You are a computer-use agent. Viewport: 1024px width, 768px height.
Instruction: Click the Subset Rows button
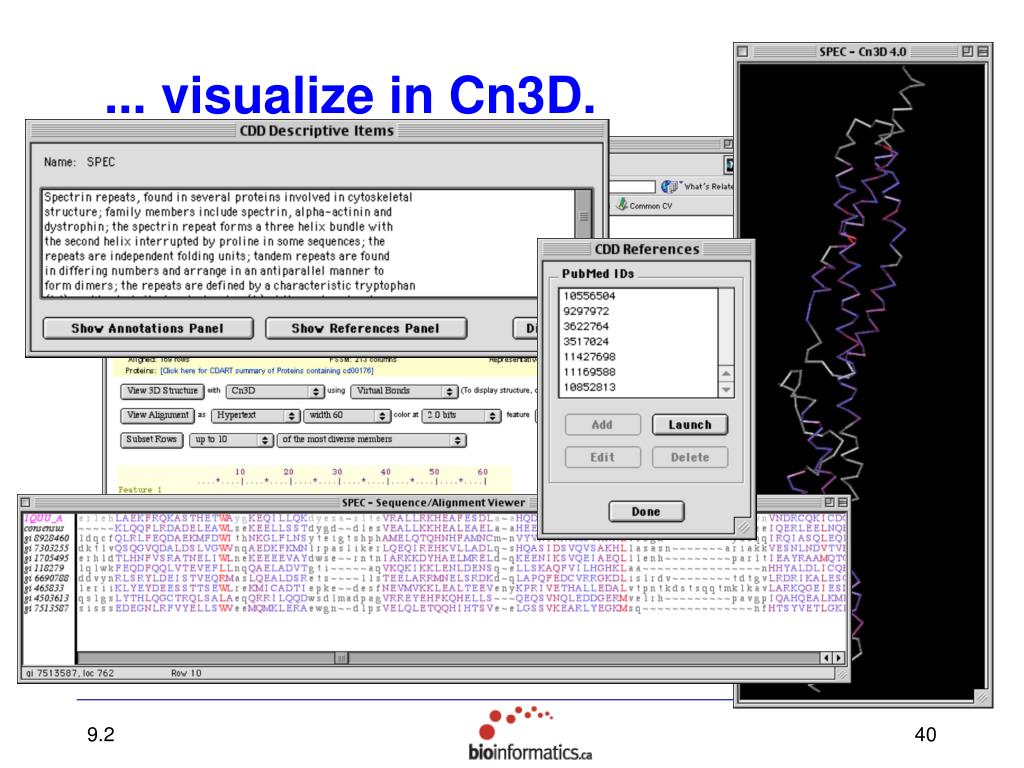pos(152,440)
